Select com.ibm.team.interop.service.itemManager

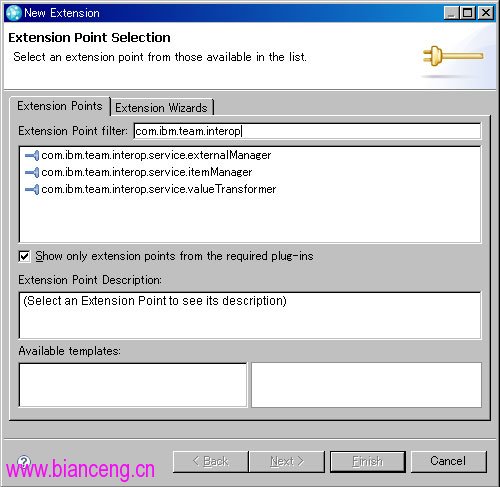coord(147,172)
